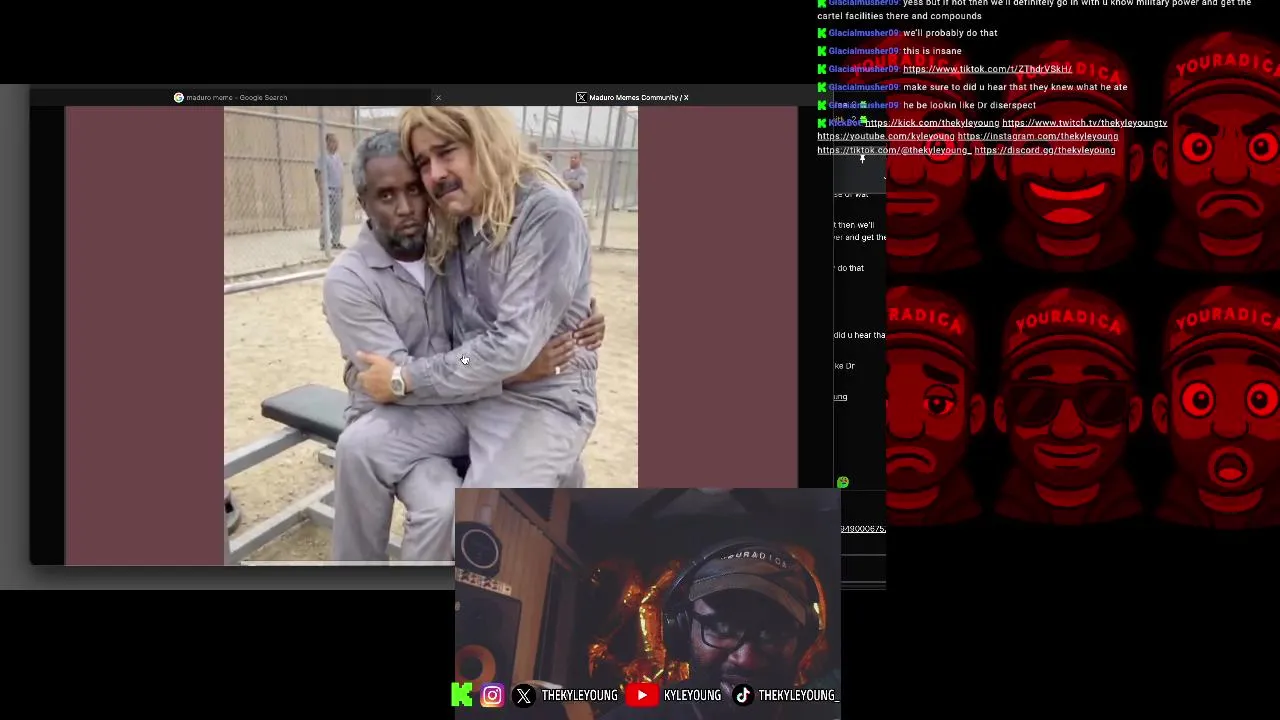The width and height of the screenshot is (1280, 720).
Task: Open the instagram.com/thekyleyoung link
Action: [1037, 136]
